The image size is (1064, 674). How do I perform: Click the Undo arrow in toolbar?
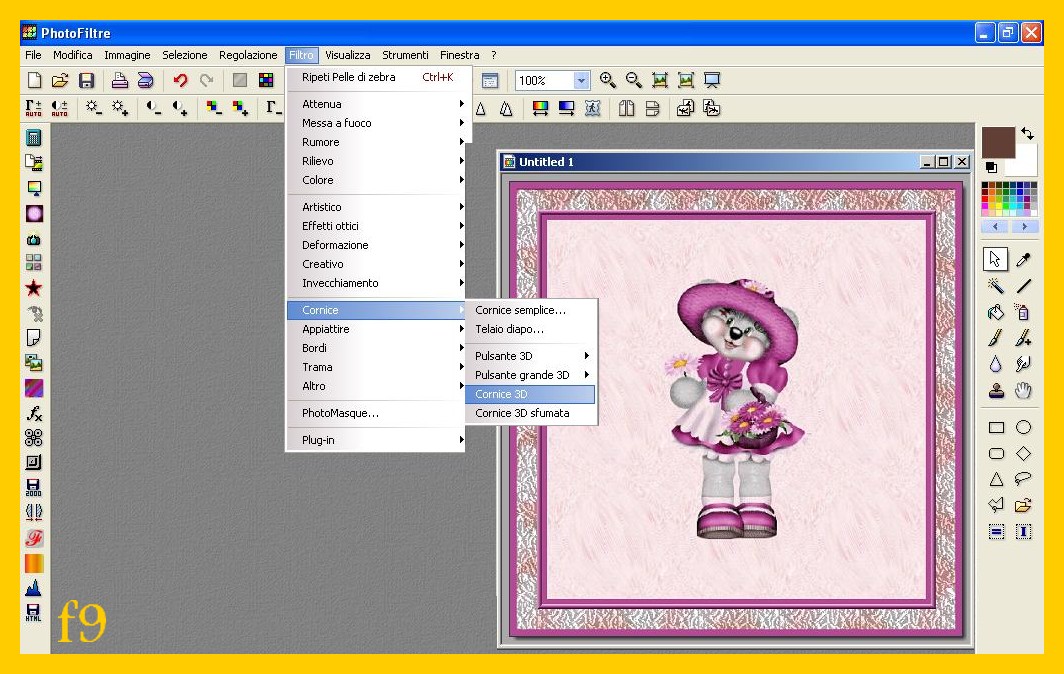click(180, 81)
